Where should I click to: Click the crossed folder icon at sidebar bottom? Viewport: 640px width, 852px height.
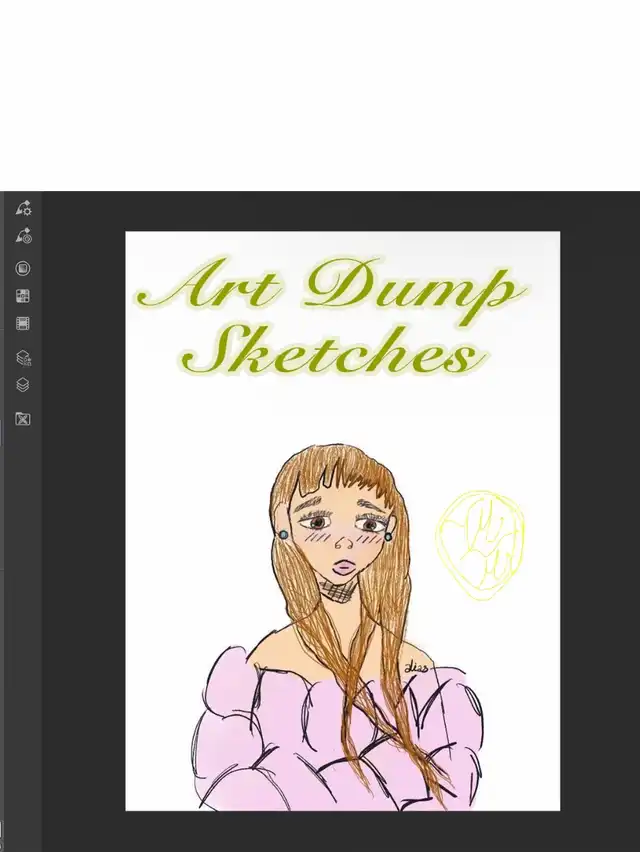(x=23, y=418)
